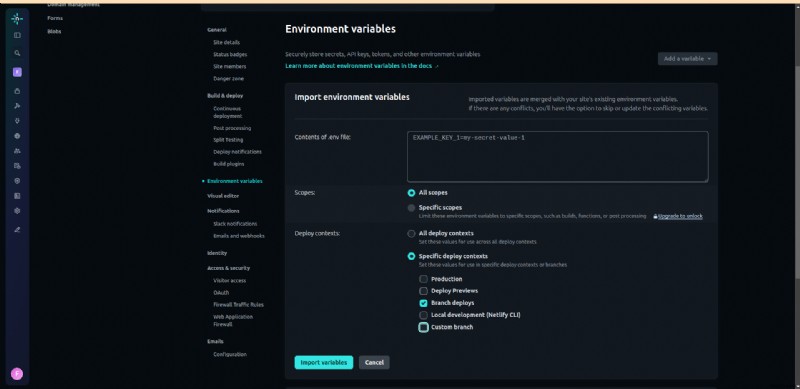The height and width of the screenshot is (389, 800).
Task: Open the Audit log document icon
Action: pos(17,166)
